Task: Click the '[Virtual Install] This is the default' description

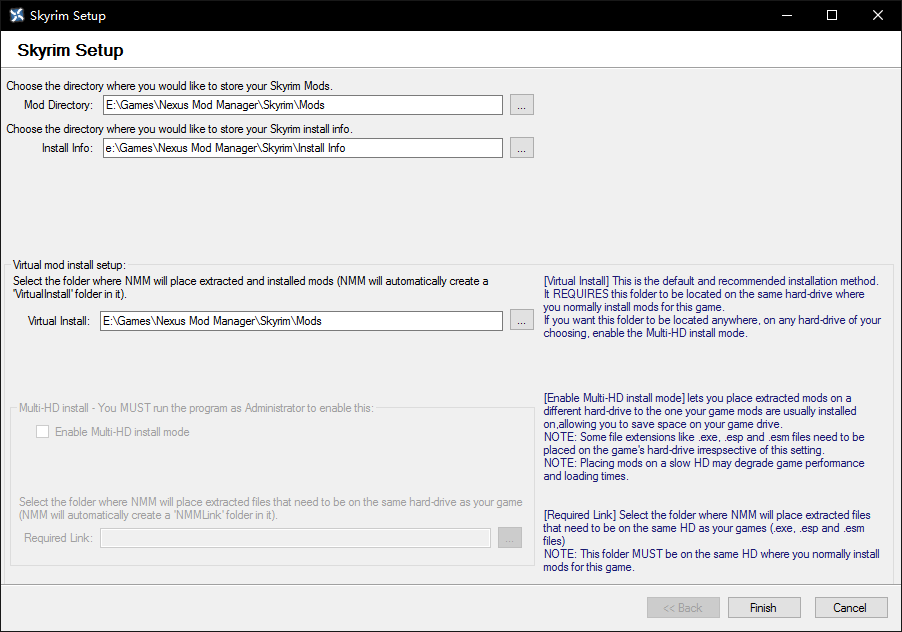Action: click(x=712, y=307)
